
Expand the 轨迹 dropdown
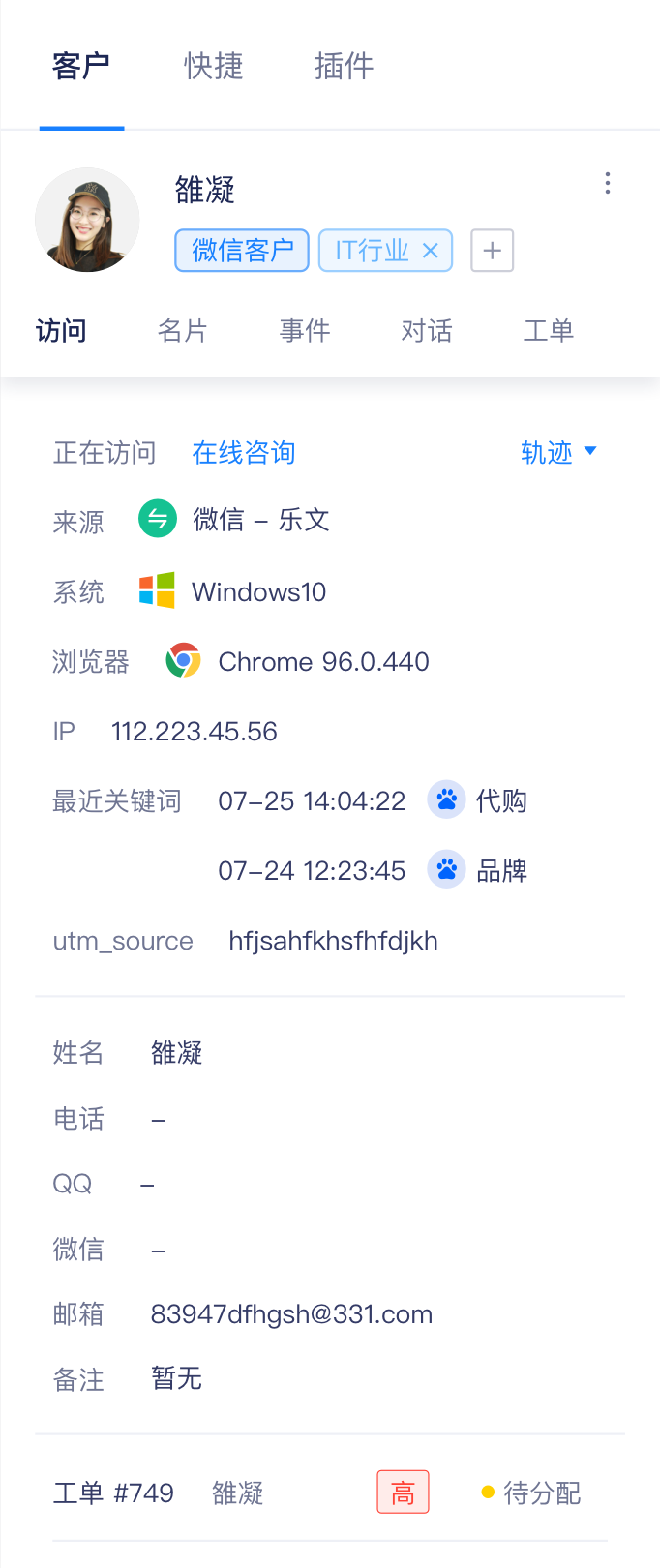tap(558, 452)
